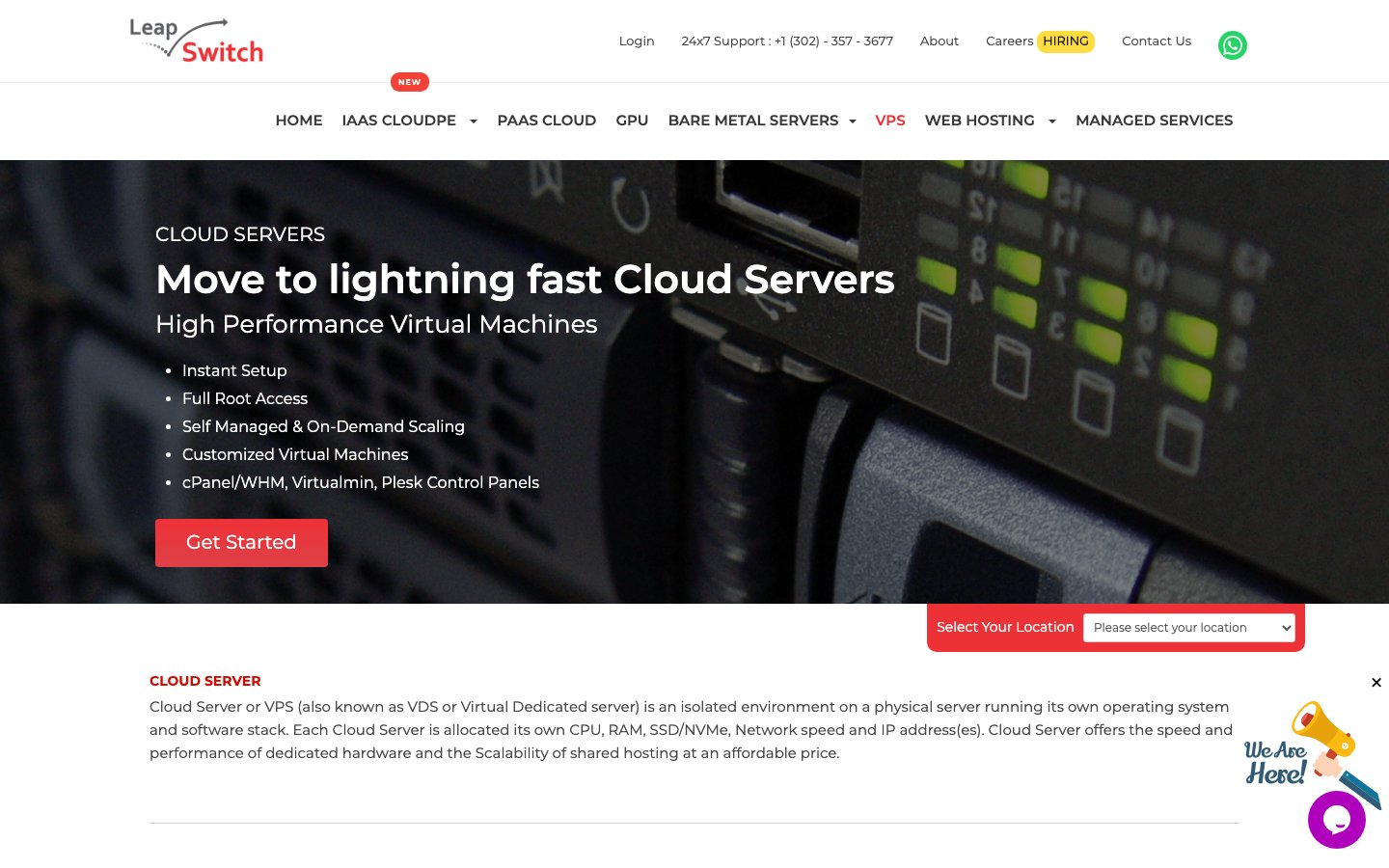The height and width of the screenshot is (868, 1389).
Task: Open the PAAS CLOUD menu item
Action: point(547,121)
